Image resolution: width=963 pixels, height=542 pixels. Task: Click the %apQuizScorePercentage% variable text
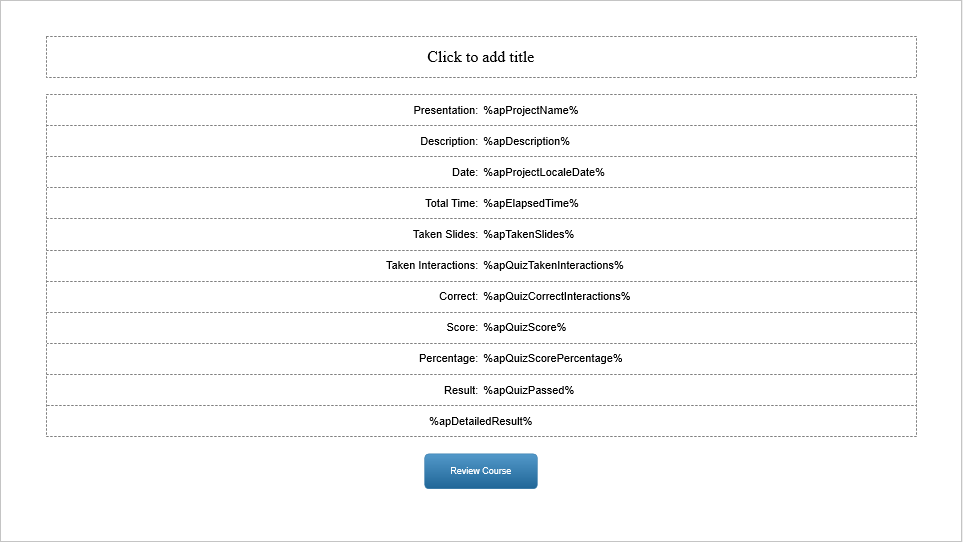pos(553,358)
